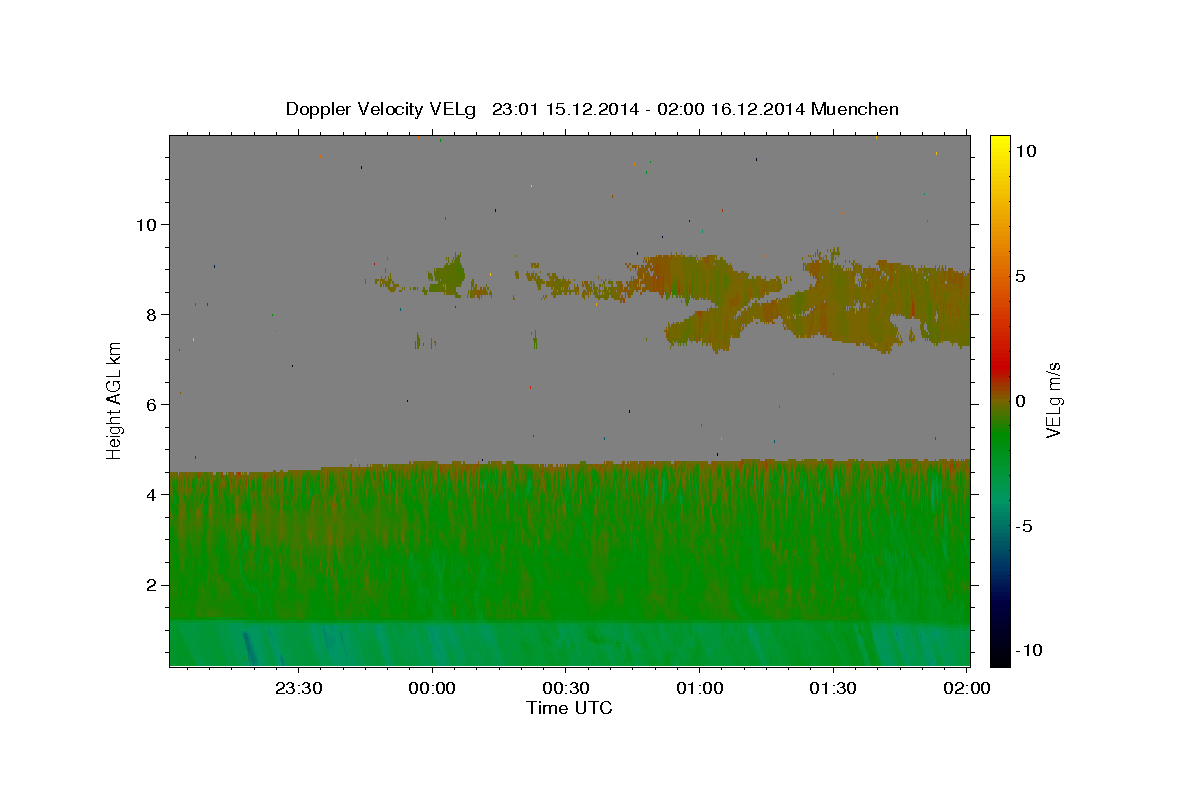Click the '02:00' time axis label

click(966, 688)
